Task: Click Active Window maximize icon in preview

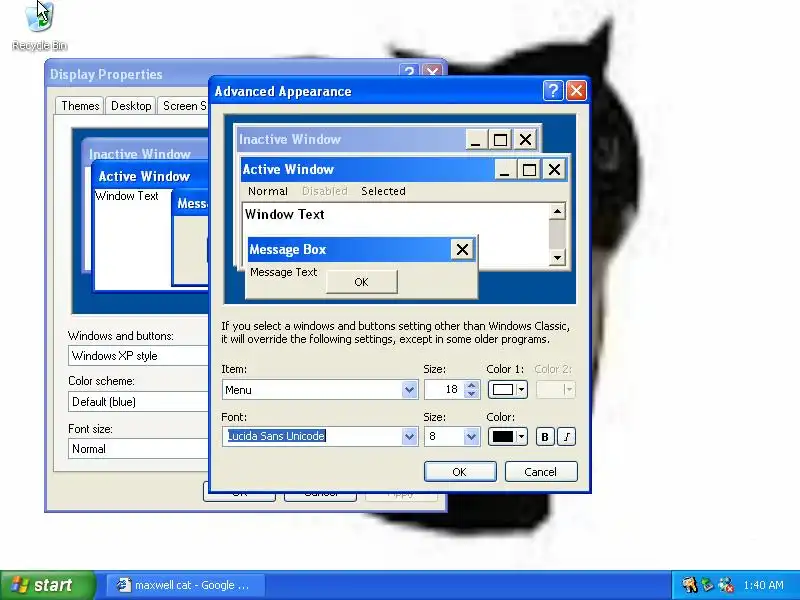Action: 529,169
